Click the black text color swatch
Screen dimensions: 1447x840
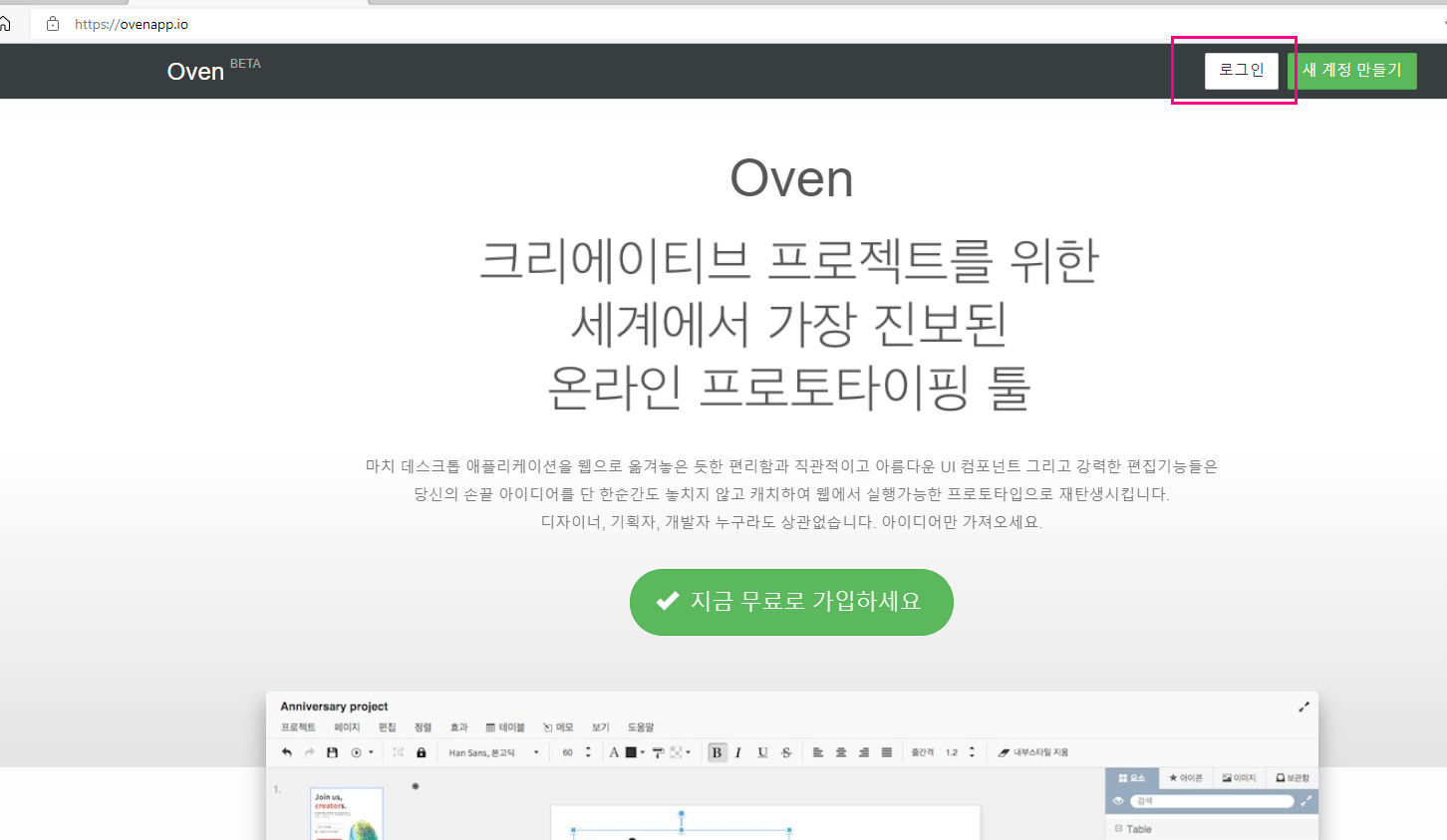click(631, 752)
